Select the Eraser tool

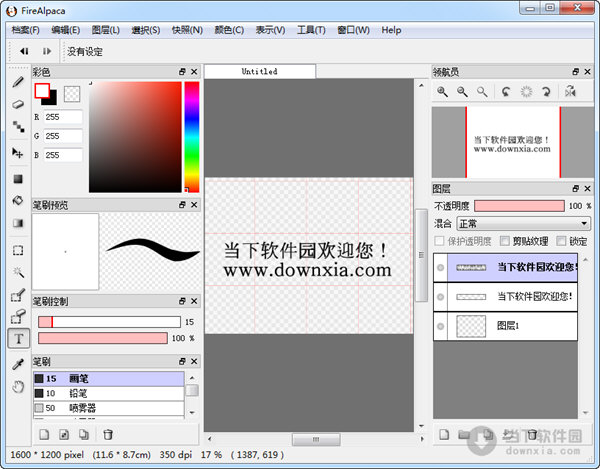click(18, 104)
